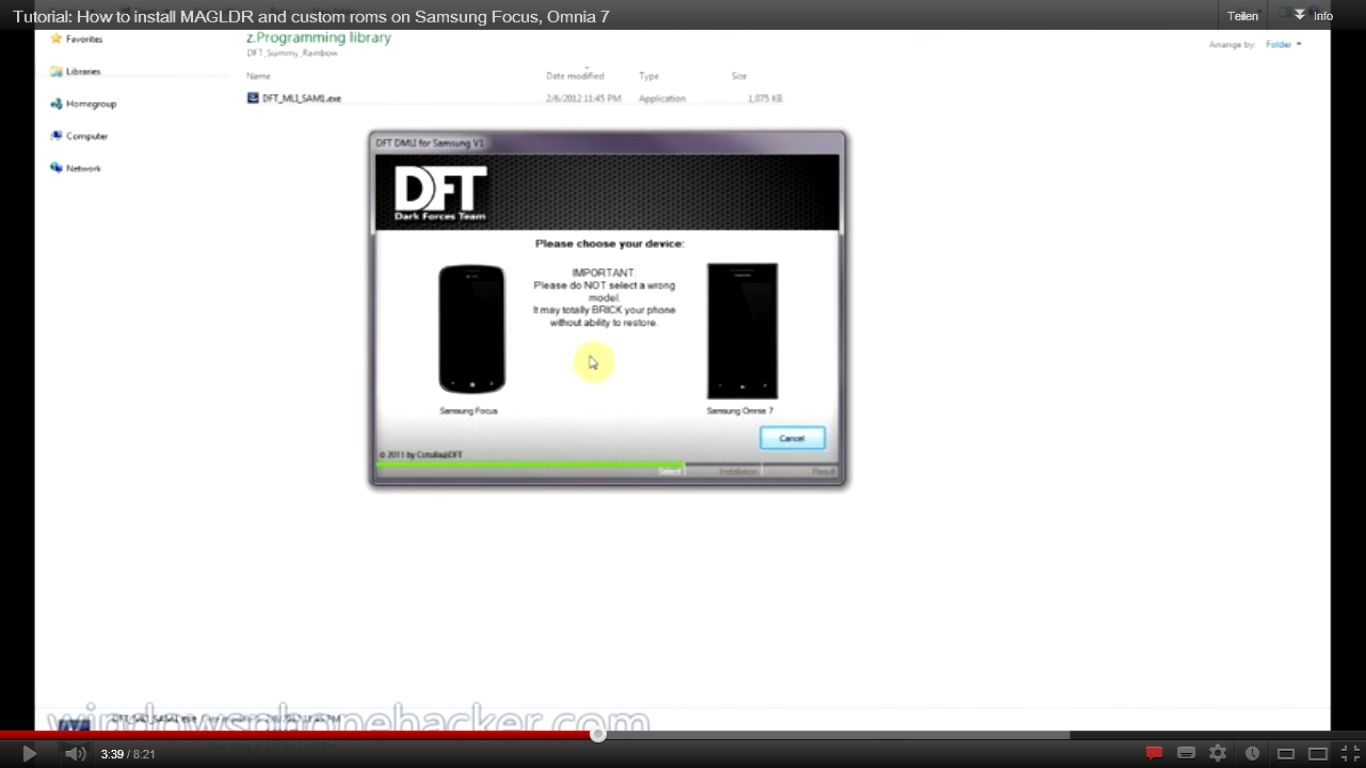Image resolution: width=1366 pixels, height=768 pixels.
Task: Open Favorites star icon in the sidebar
Action: [x=56, y=39]
